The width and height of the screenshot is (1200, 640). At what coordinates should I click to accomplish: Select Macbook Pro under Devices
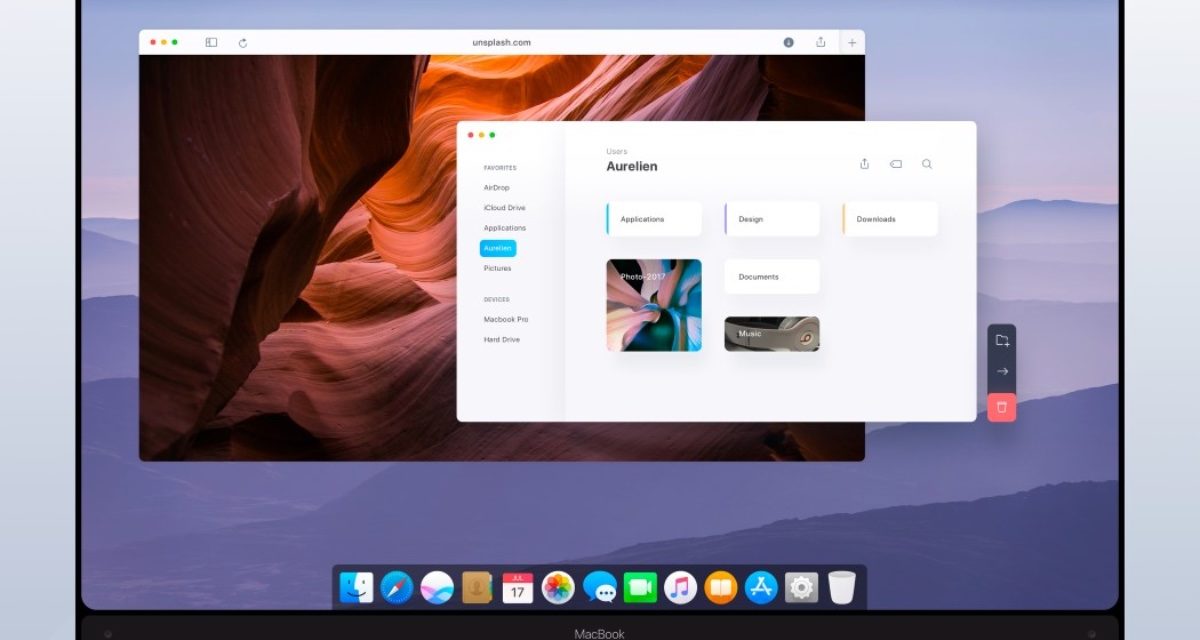point(506,319)
